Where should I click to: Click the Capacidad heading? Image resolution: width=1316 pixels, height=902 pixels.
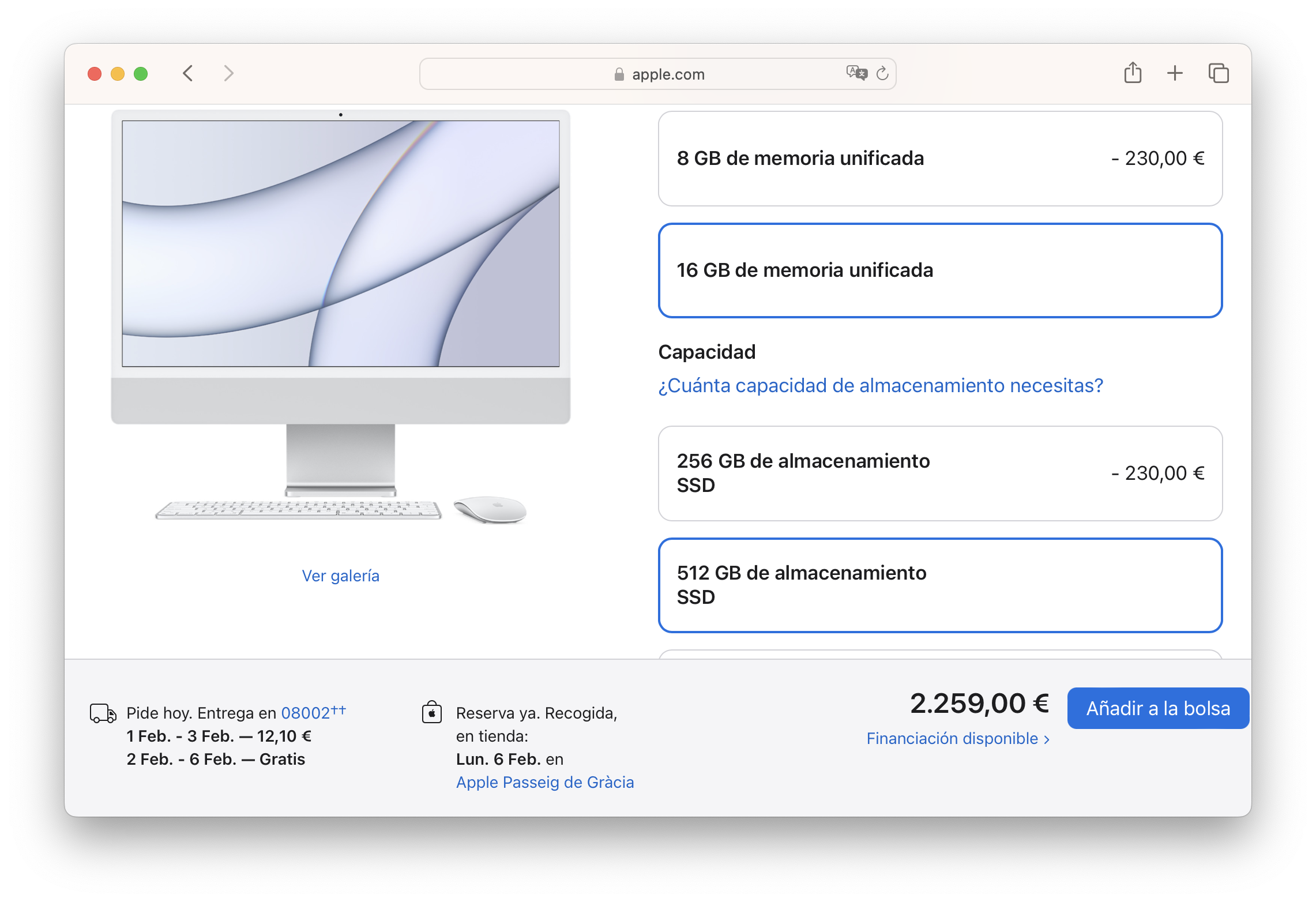[707, 352]
